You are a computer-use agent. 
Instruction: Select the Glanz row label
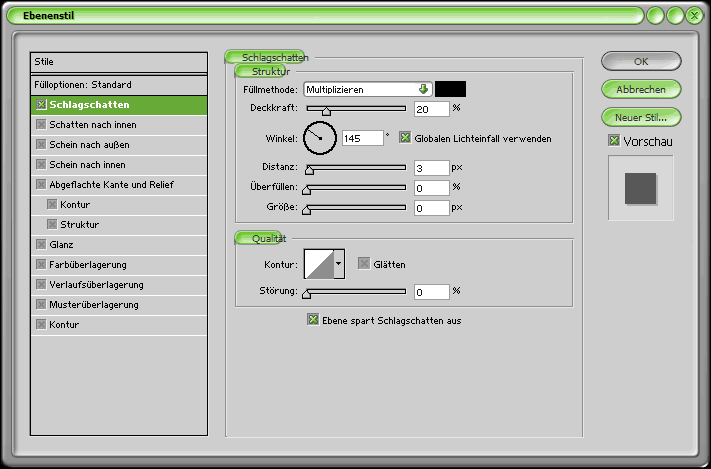61,244
